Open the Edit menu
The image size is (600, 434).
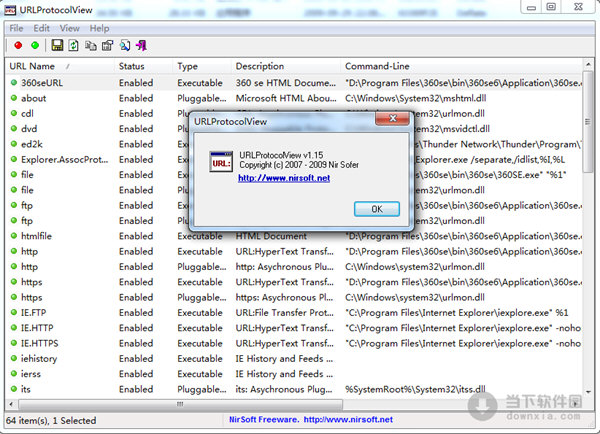(41, 28)
